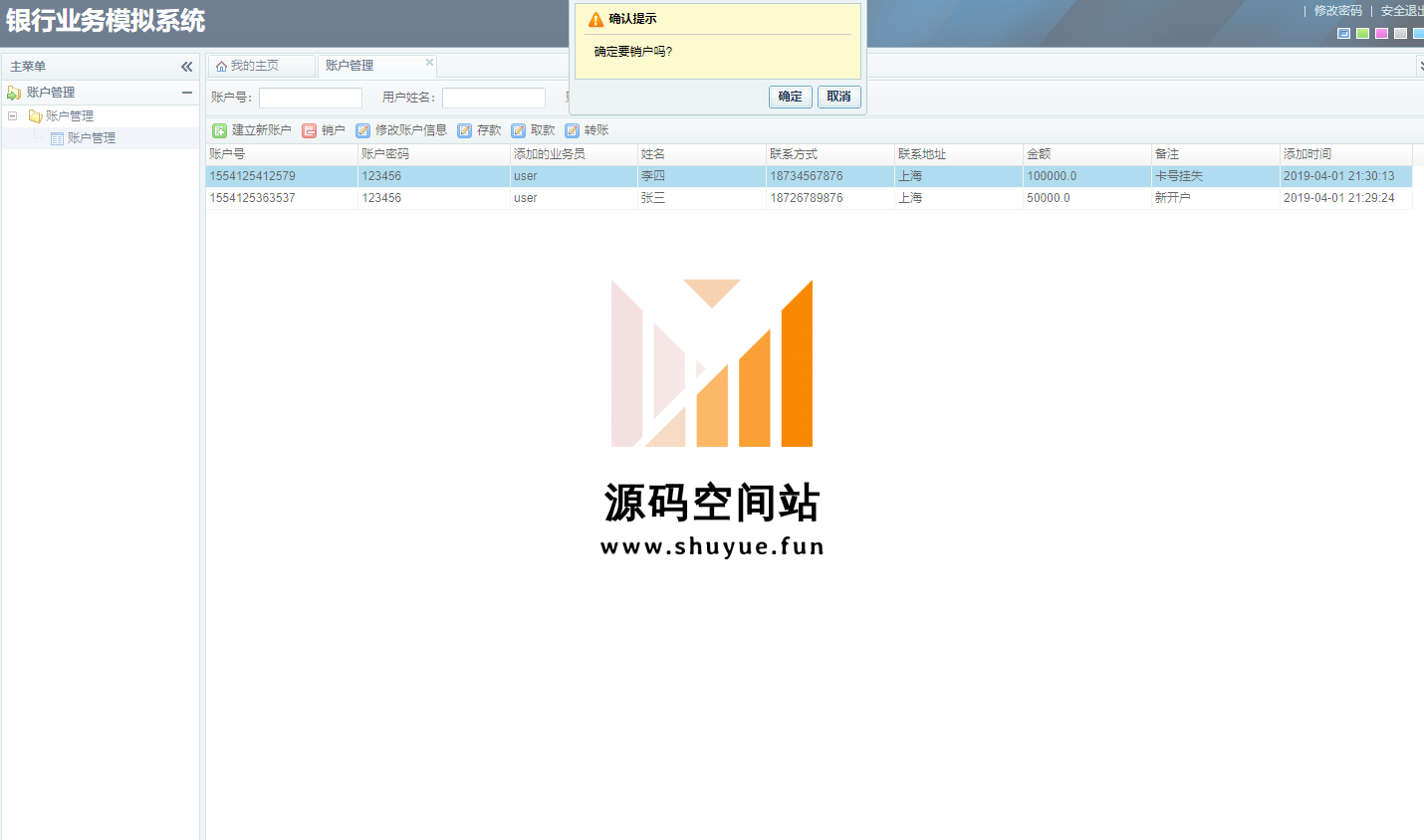Click timestamp 2019-04-01 21:29:24 cell
1424x840 pixels.
1346,198
